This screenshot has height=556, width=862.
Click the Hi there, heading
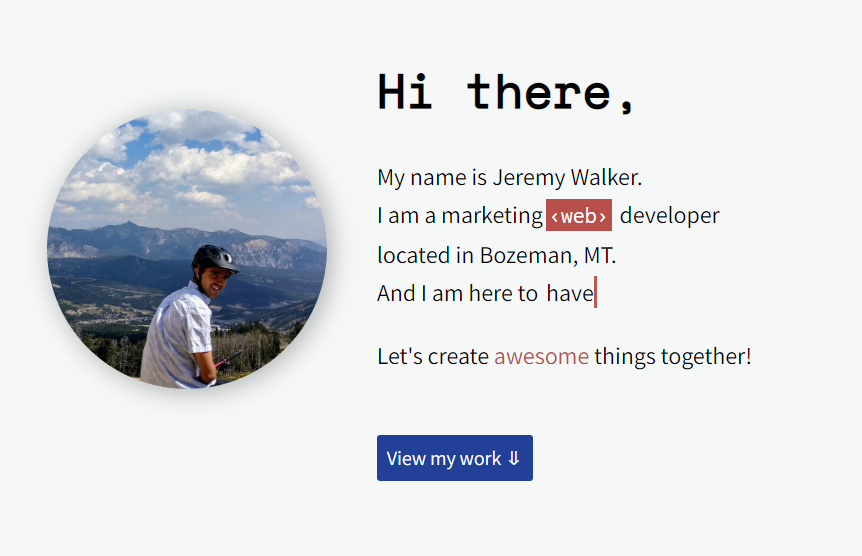tap(506, 92)
